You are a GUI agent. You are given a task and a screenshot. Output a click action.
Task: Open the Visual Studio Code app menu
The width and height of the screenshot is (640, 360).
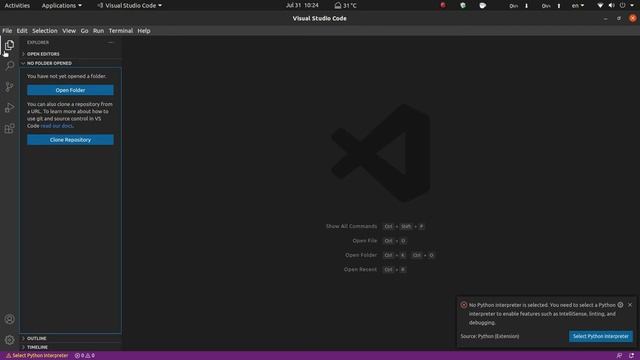130,6
